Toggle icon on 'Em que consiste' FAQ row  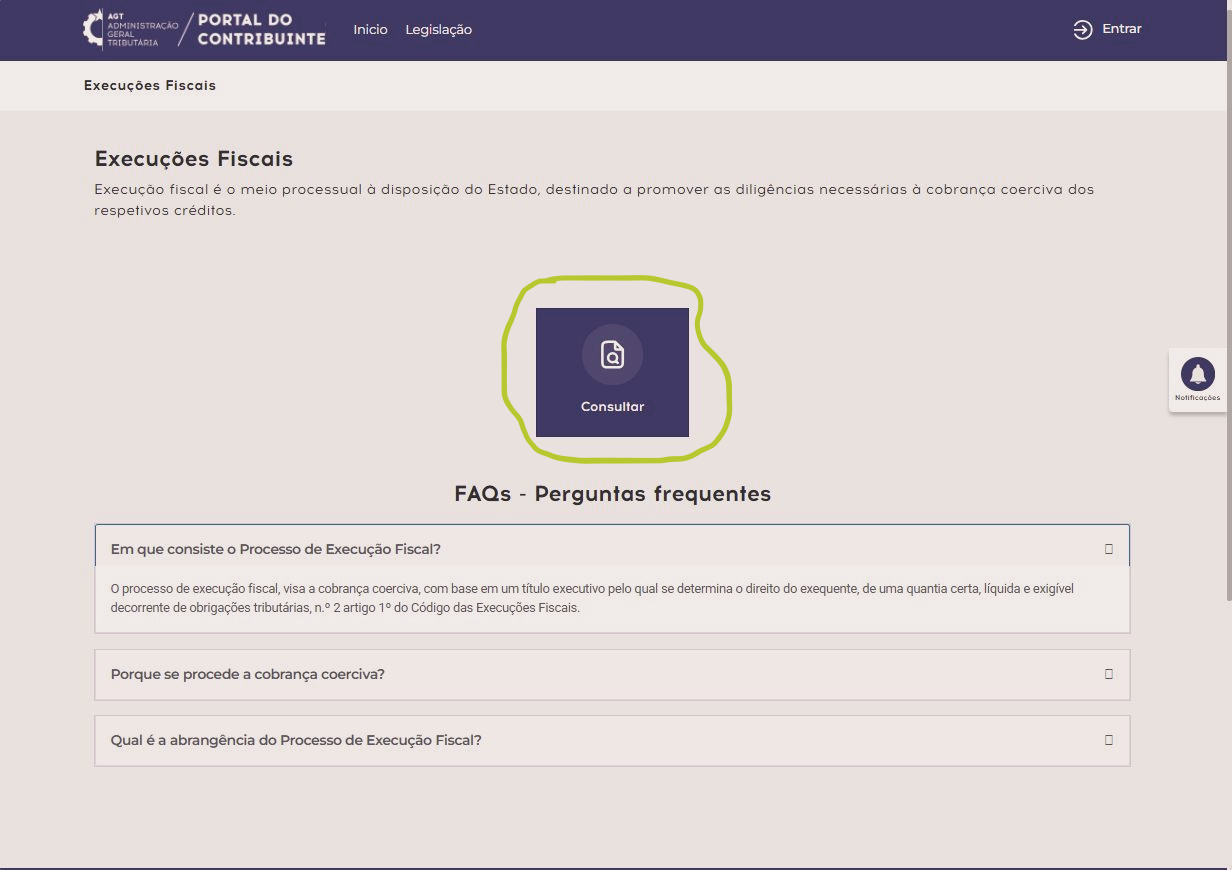tap(1108, 549)
